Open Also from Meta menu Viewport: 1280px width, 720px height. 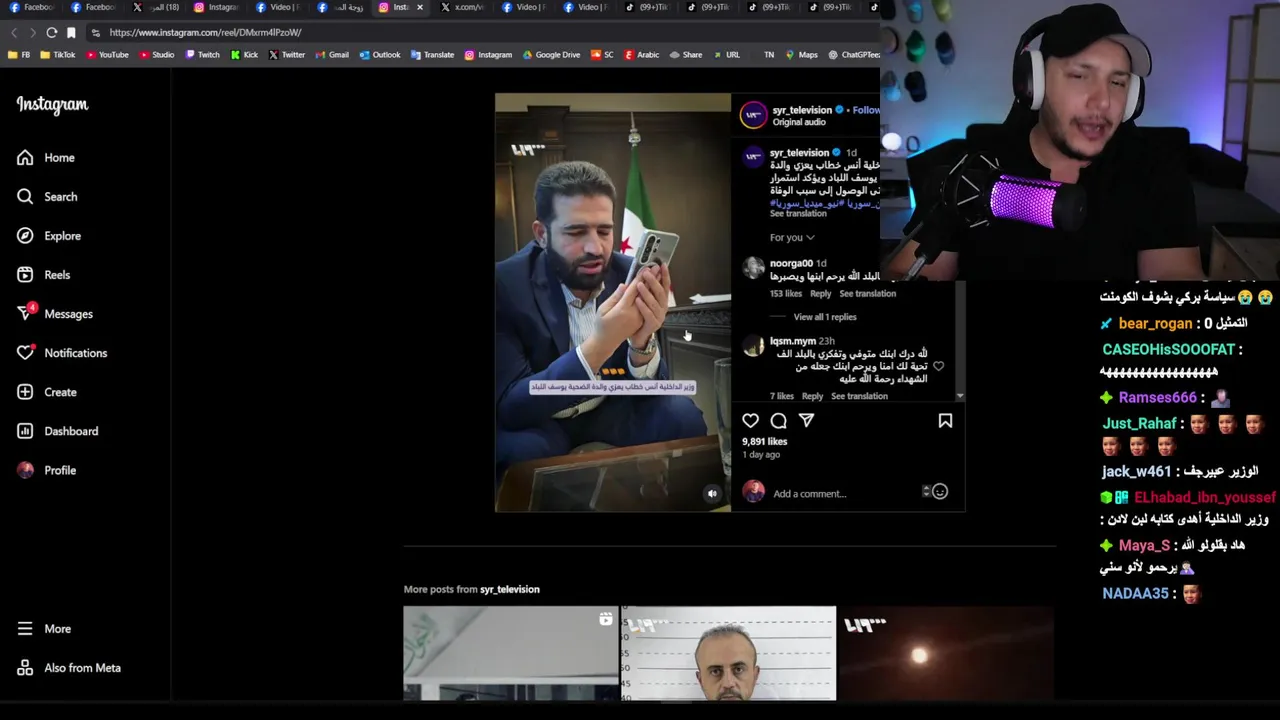(x=69, y=668)
